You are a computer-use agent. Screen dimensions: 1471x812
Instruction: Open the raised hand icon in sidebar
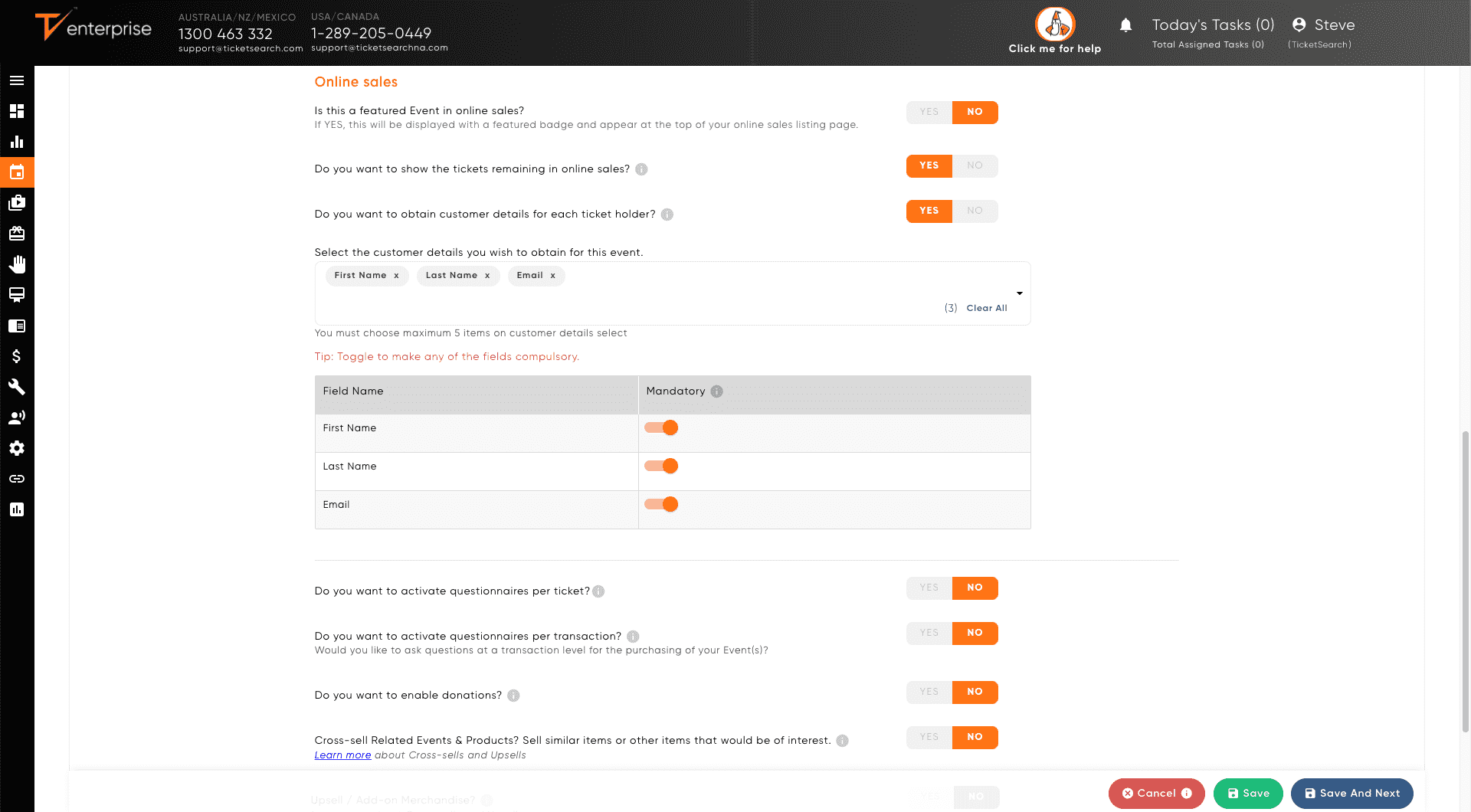[x=17, y=264]
